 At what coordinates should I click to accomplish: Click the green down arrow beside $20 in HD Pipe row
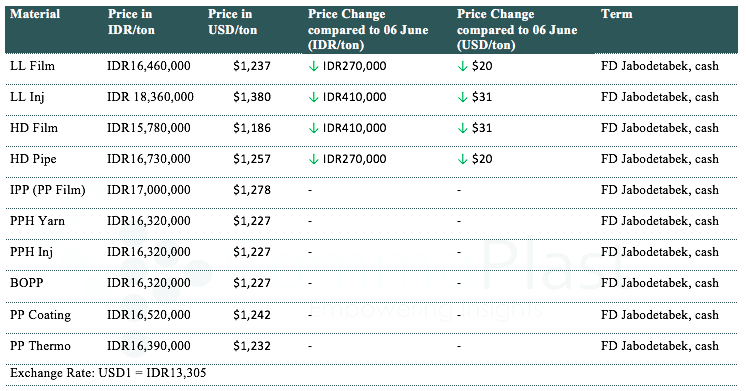[x=462, y=159]
